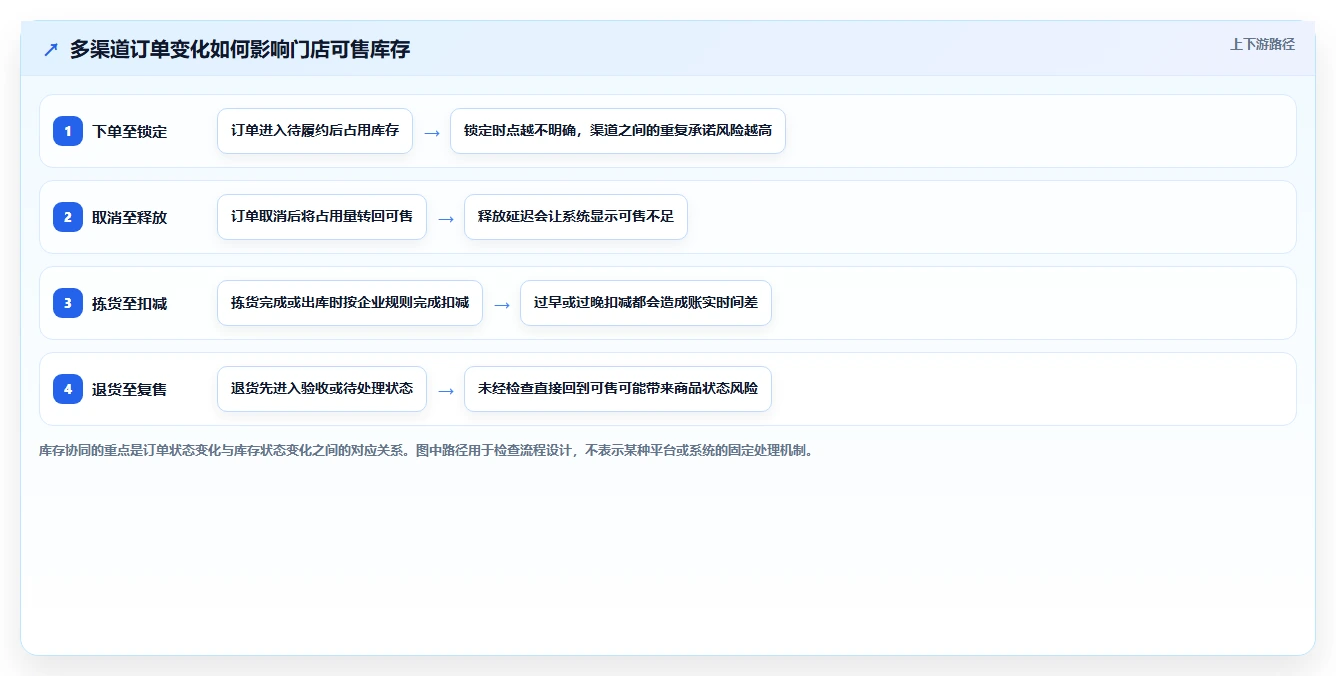Click the title 多渠道订单变化如何影响门店可售库存

[x=240, y=49]
